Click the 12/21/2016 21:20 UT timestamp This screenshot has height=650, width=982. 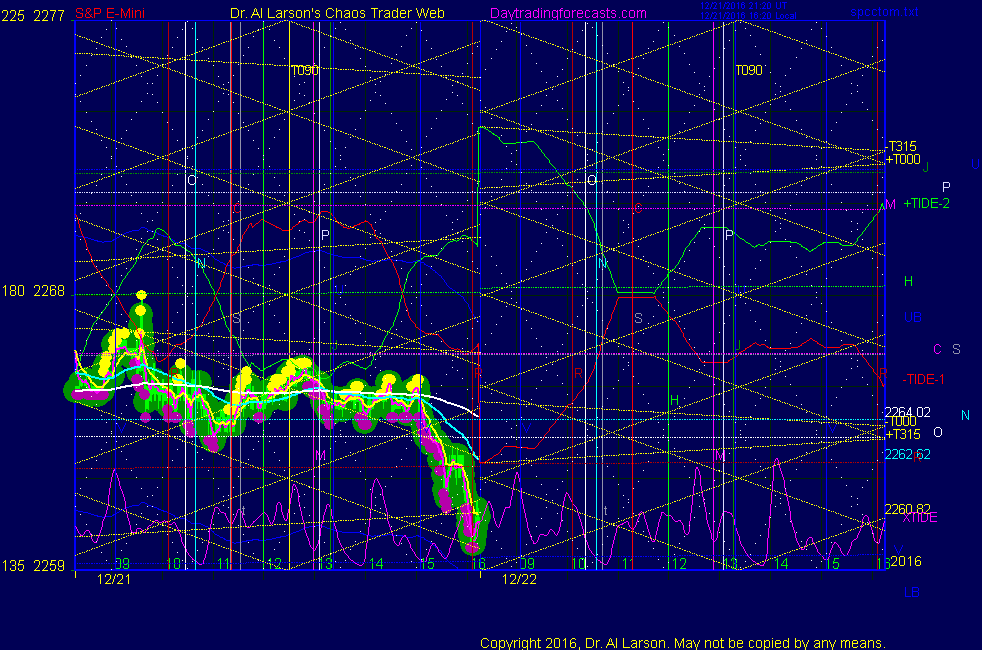pos(743,6)
